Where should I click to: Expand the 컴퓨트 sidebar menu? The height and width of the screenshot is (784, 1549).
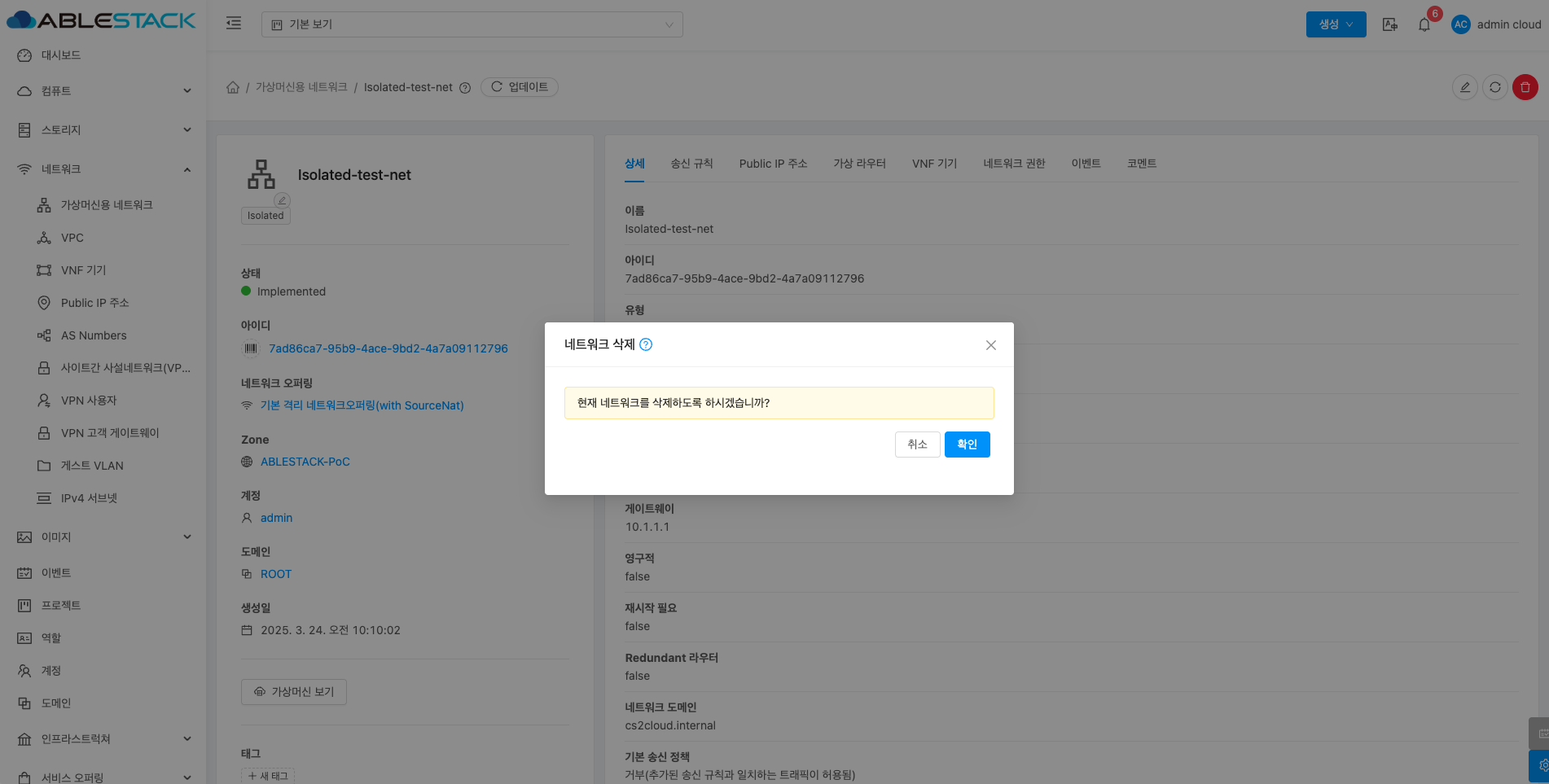pyautogui.click(x=104, y=91)
